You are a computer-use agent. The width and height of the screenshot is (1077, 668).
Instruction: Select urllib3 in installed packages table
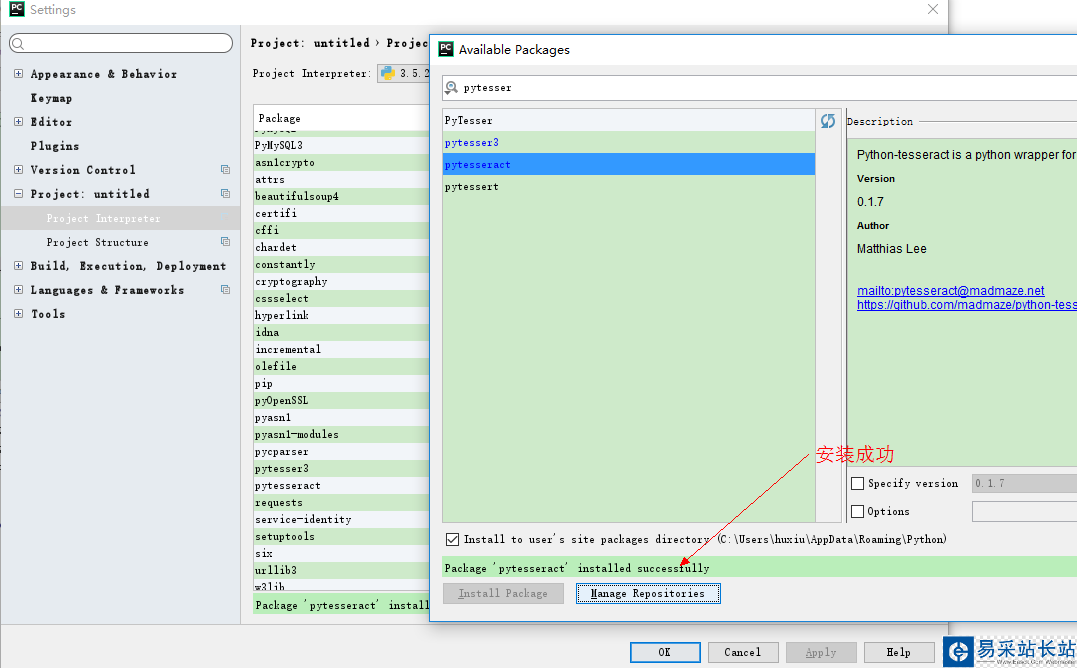[341, 571]
